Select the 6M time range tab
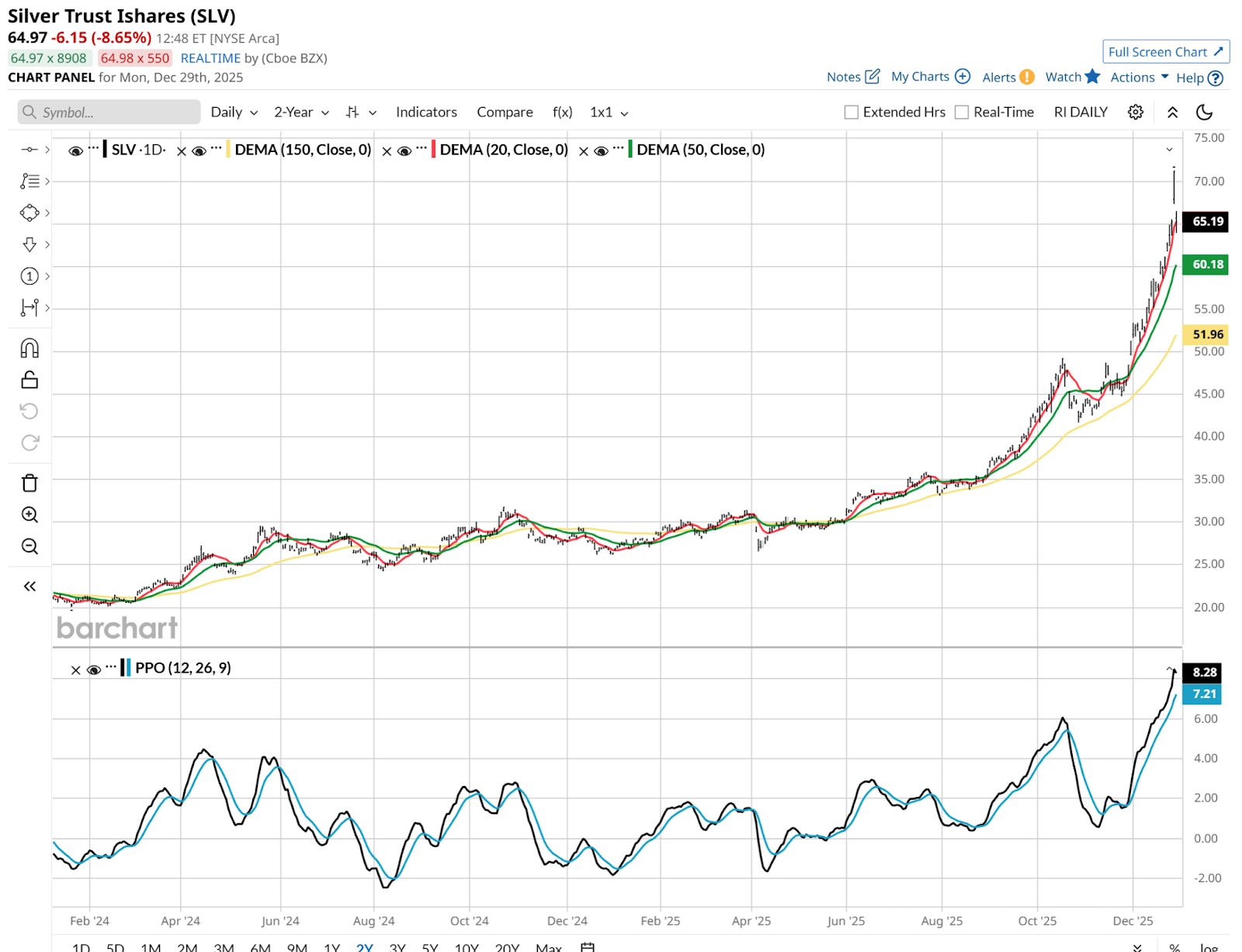 click(260, 947)
